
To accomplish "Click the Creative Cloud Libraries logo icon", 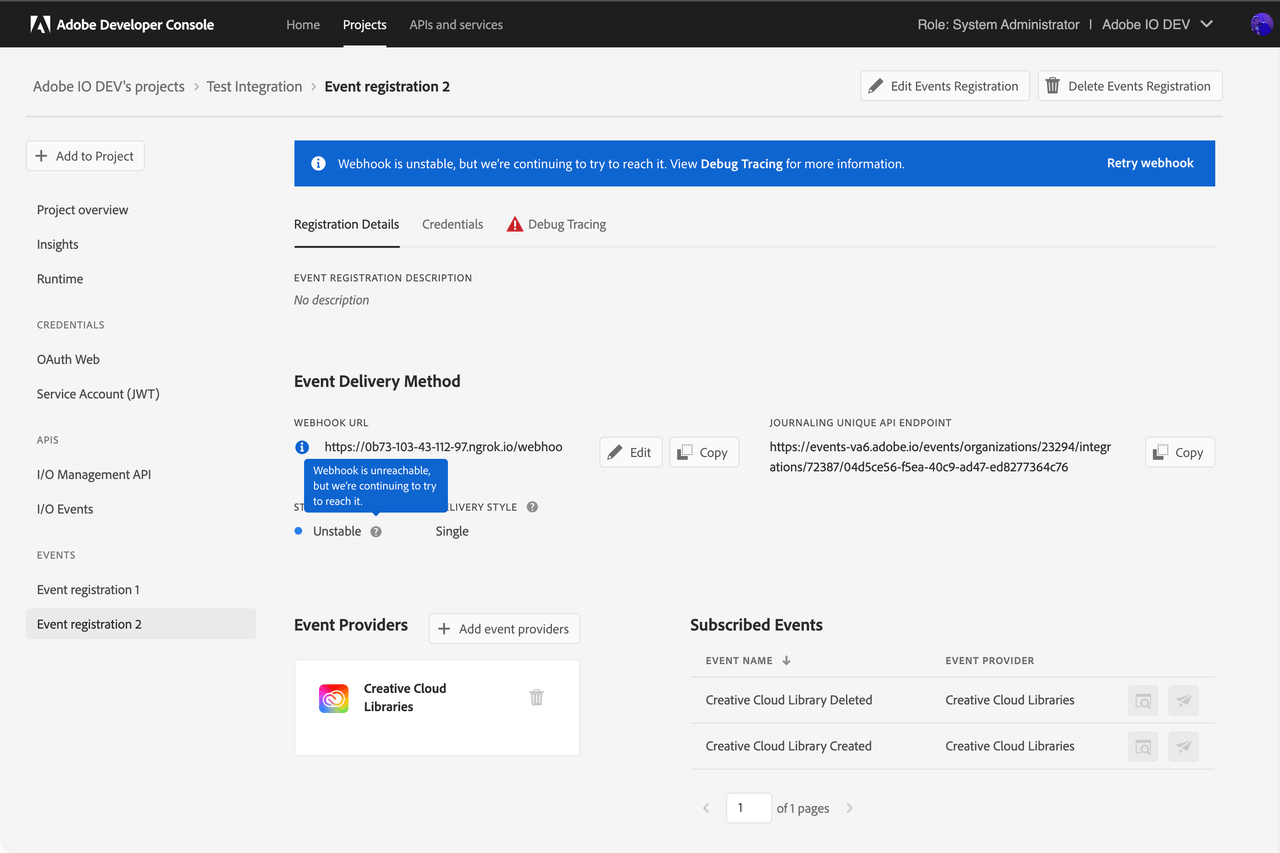I will [334, 698].
